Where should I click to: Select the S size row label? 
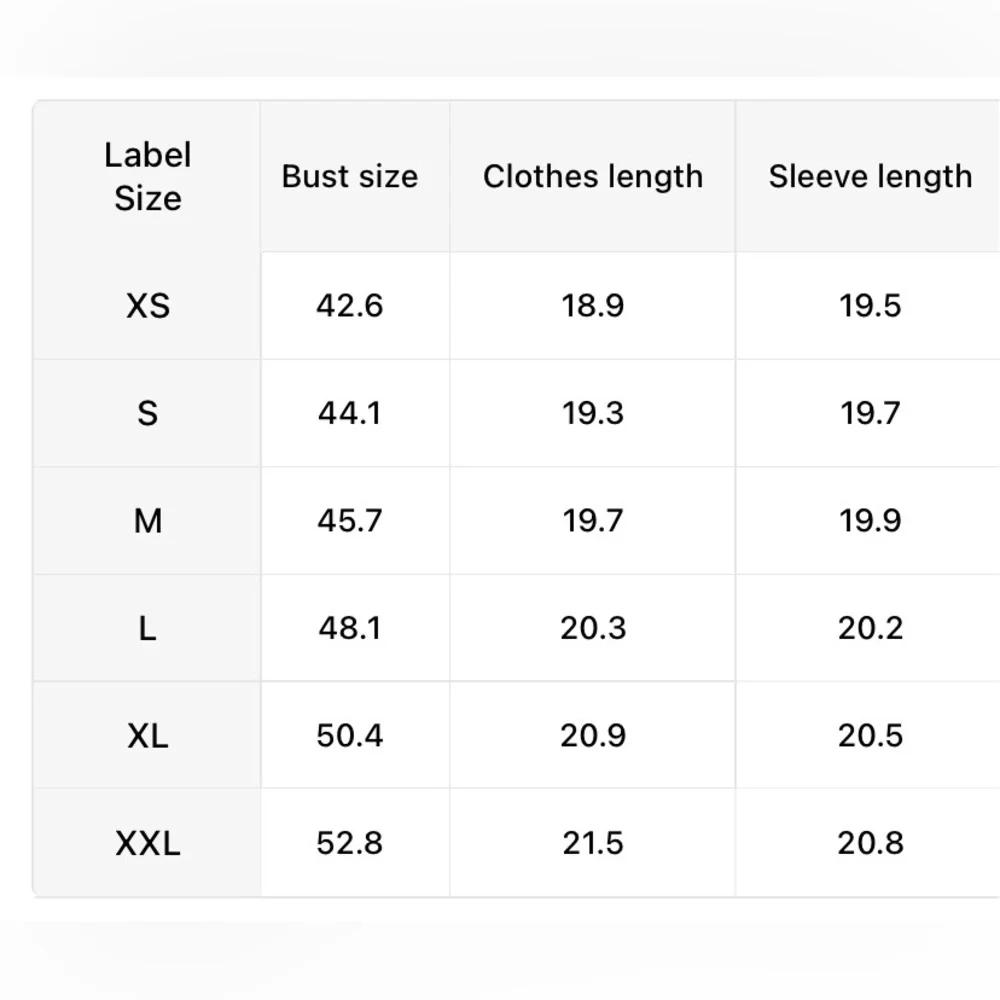pos(147,413)
